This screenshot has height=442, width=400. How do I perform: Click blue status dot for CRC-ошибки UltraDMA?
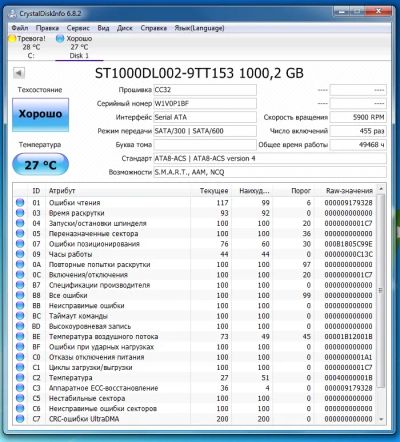pyautogui.click(x=20, y=419)
